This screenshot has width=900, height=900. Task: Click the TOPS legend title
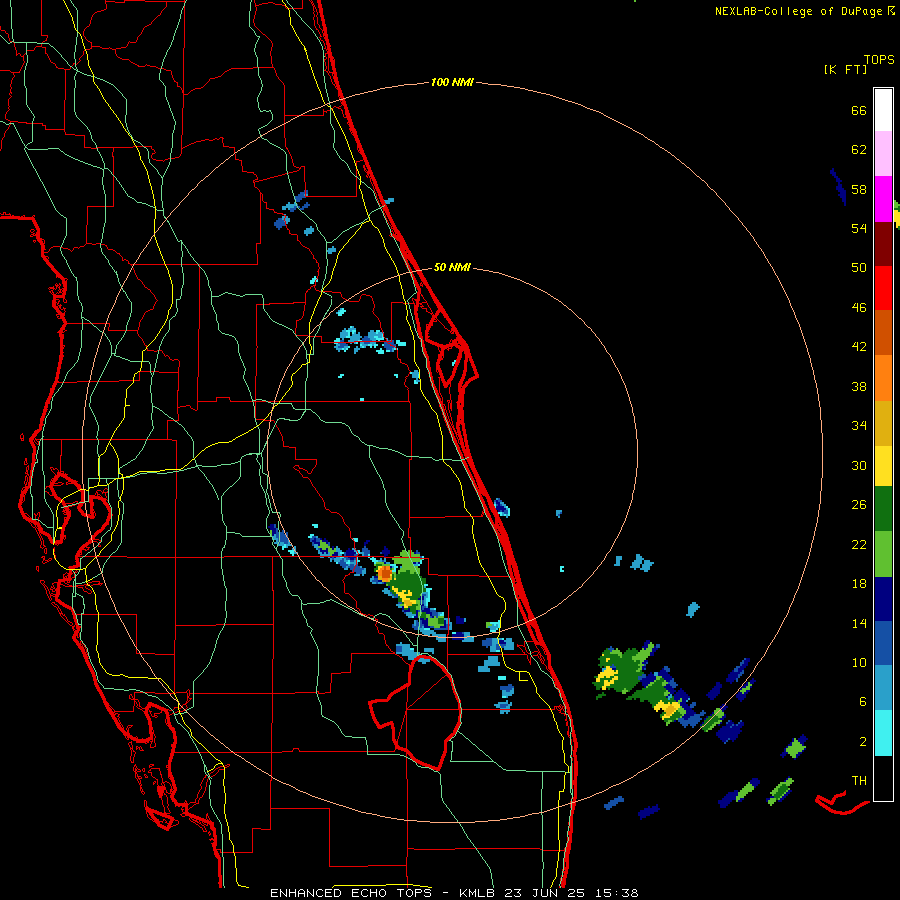click(x=879, y=60)
